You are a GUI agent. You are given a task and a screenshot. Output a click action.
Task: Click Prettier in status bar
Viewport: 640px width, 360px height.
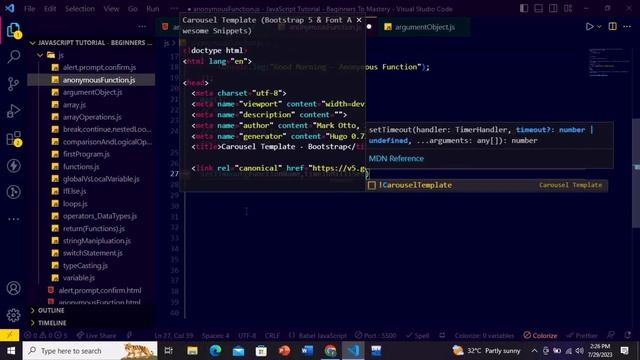pyautogui.click(x=582, y=335)
